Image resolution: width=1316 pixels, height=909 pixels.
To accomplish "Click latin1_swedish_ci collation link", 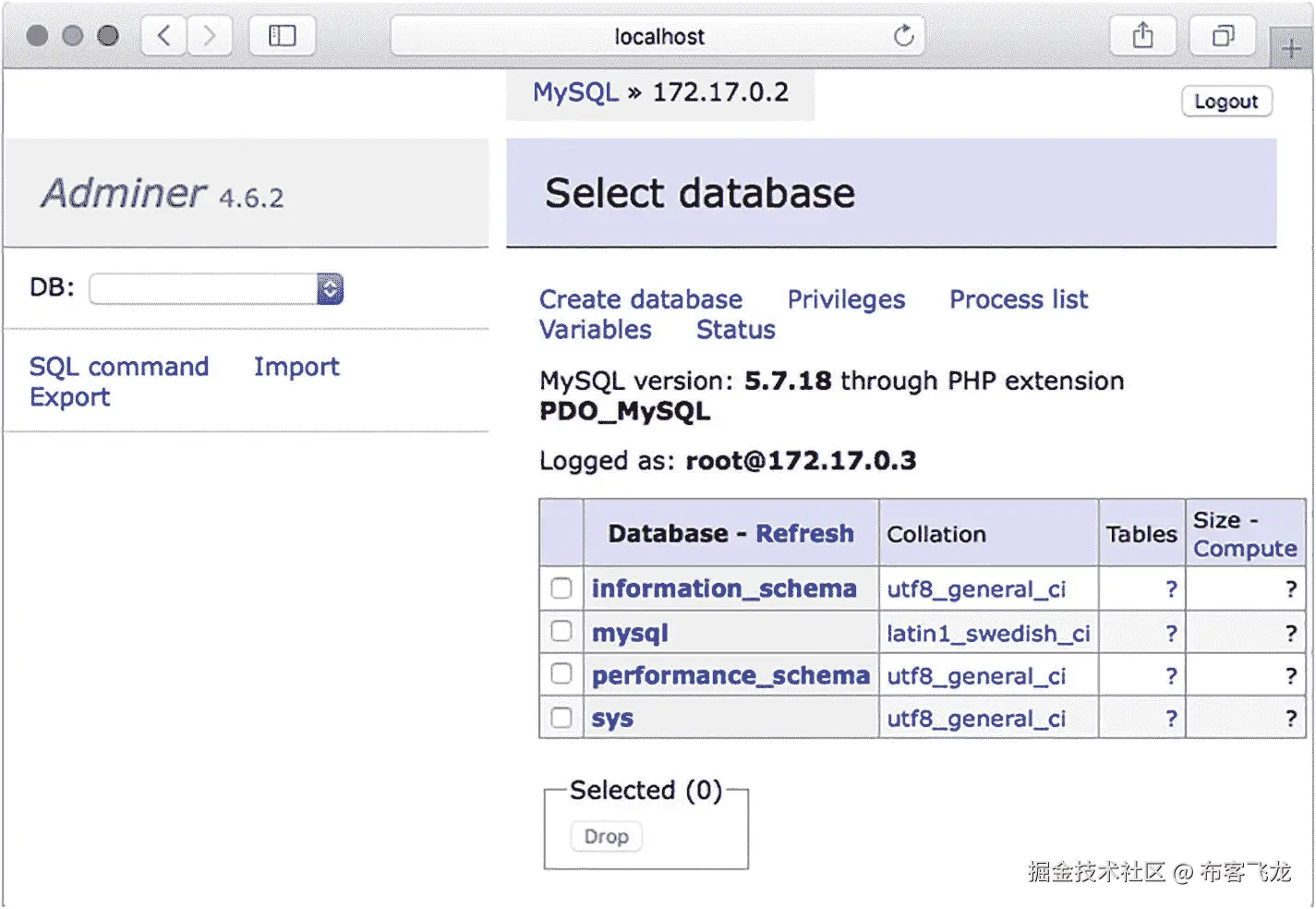I will pos(988,633).
